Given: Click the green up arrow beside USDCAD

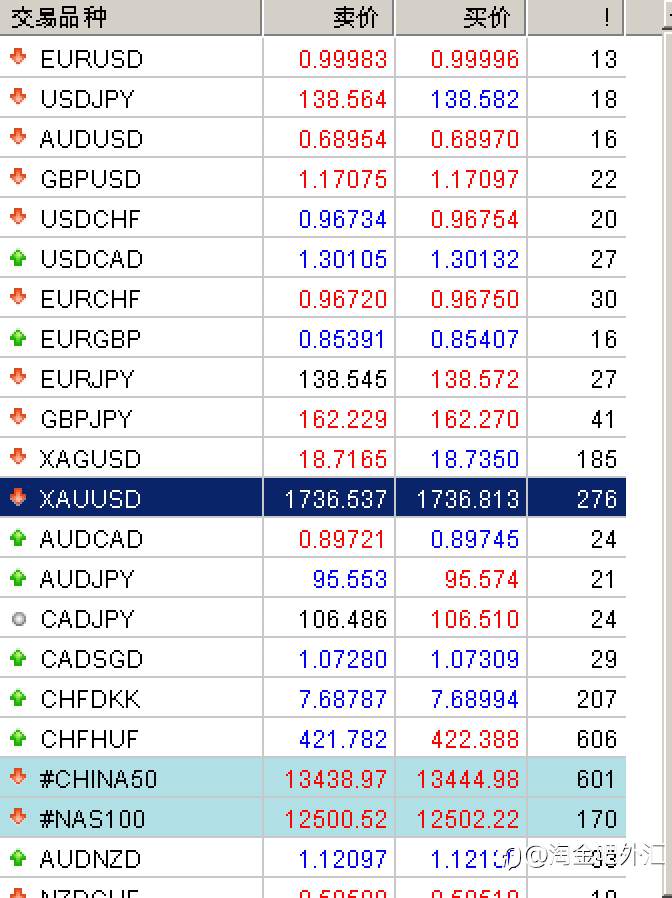Looking at the screenshot, I should tap(18, 258).
